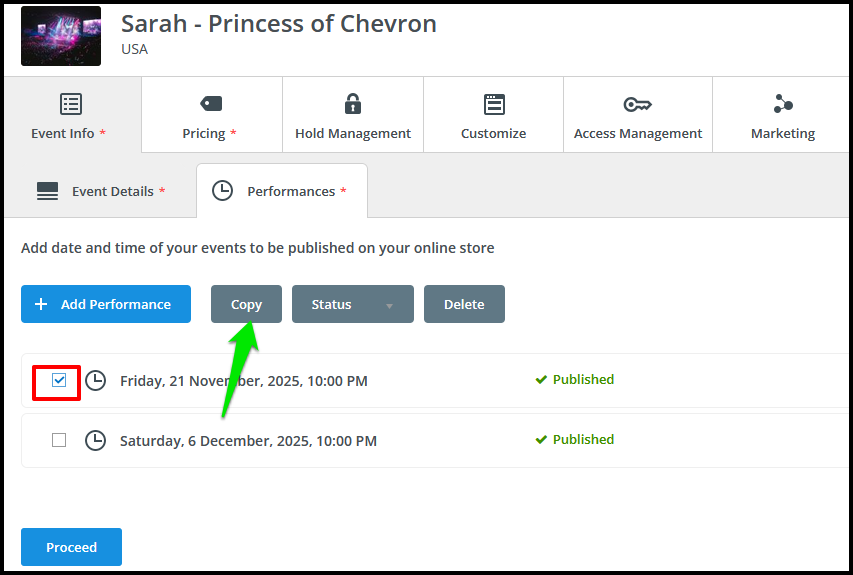Viewport: 853px width, 575px height.
Task: Click the Event Details monitor icon
Action: click(47, 191)
